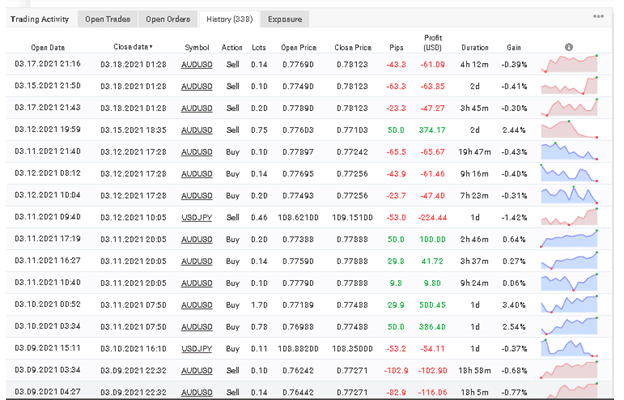This screenshot has height=400, width=624.
Task: View sparkline chart for -224.44 profit trade
Action: pyautogui.click(x=569, y=217)
